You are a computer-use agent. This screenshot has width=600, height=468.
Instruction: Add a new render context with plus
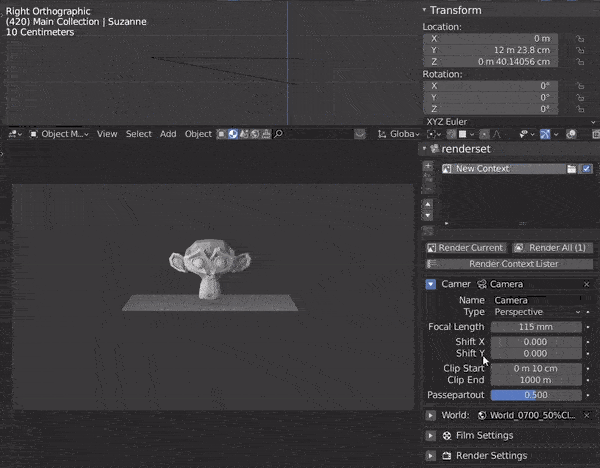(x=428, y=166)
